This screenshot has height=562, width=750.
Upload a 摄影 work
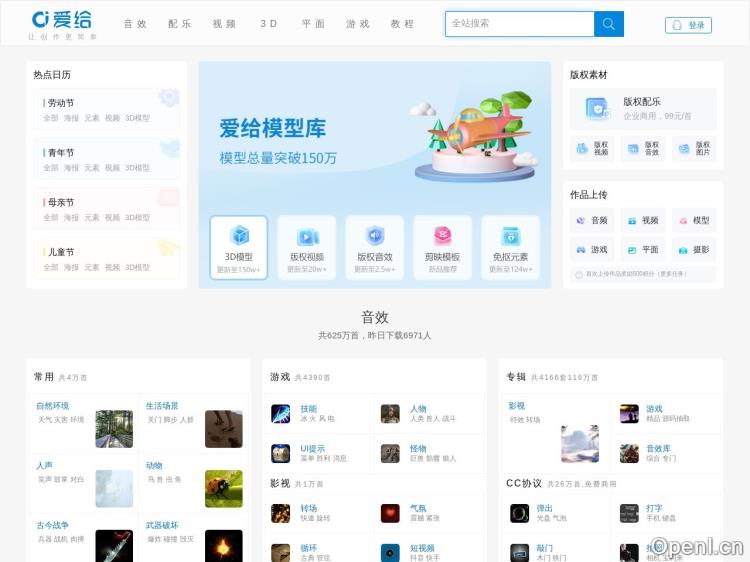pyautogui.click(x=694, y=250)
